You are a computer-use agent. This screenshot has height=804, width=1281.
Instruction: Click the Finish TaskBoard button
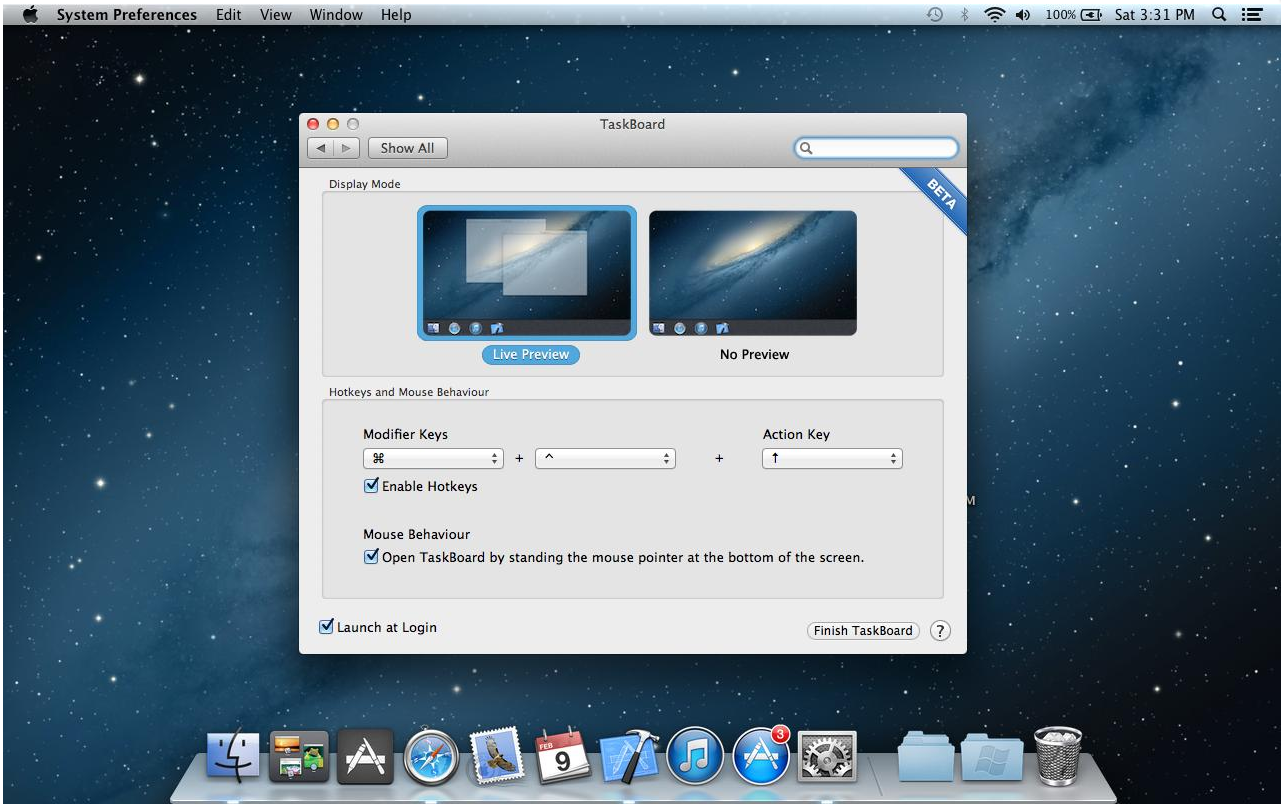point(863,630)
